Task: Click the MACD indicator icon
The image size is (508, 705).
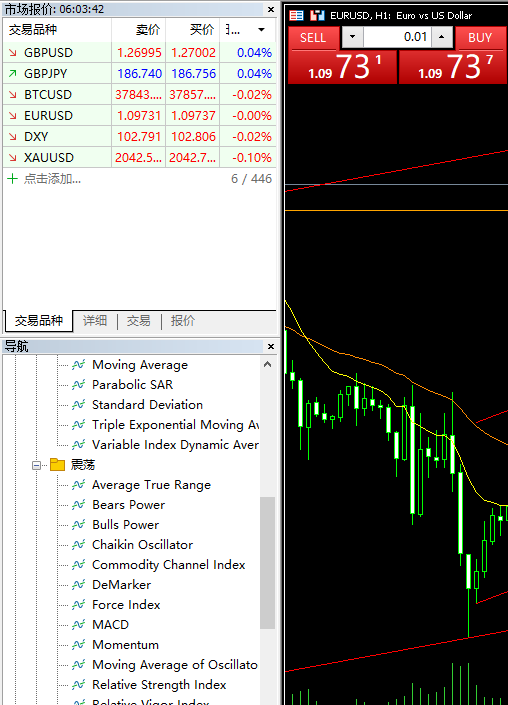Action: pos(79,625)
